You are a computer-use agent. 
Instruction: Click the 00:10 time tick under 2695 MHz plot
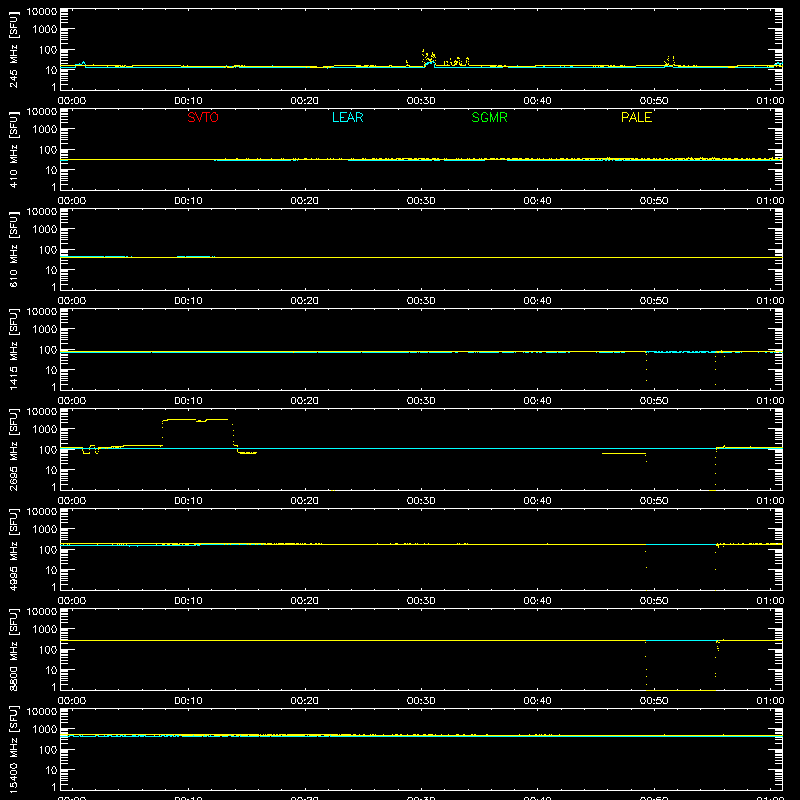click(188, 501)
